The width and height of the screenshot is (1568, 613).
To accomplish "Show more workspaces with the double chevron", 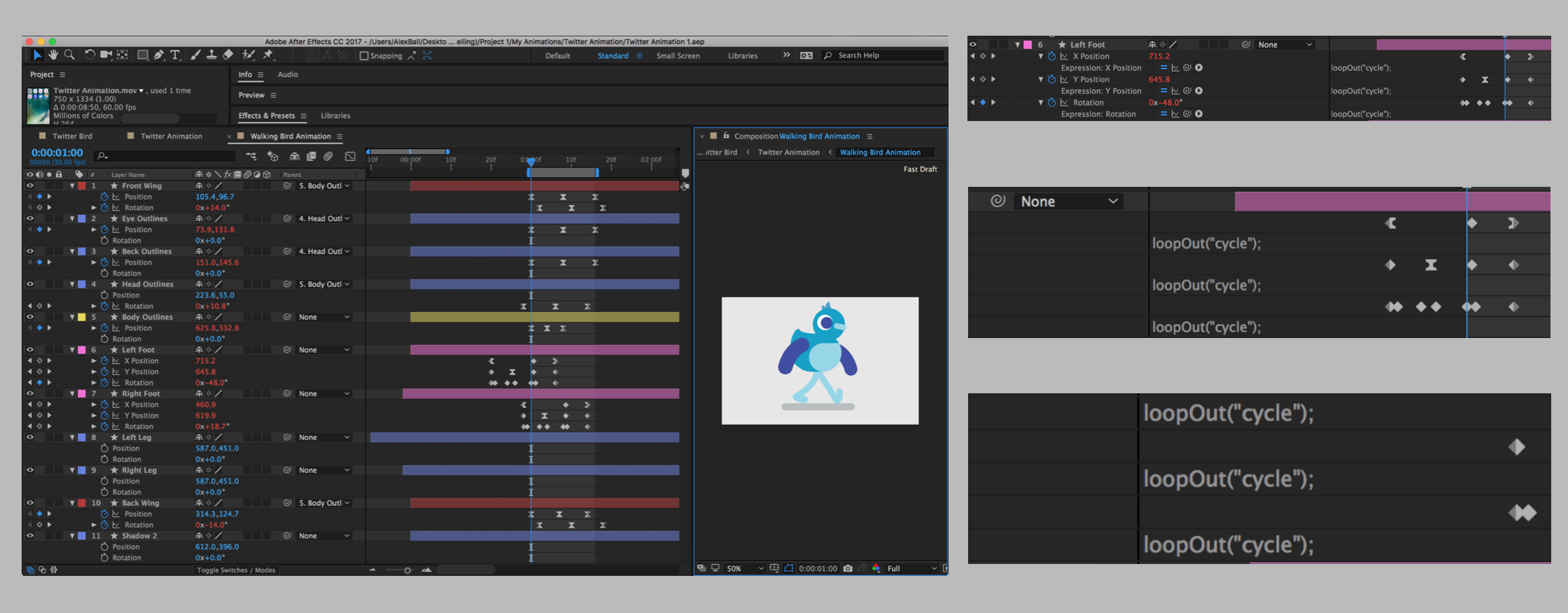I will [786, 55].
